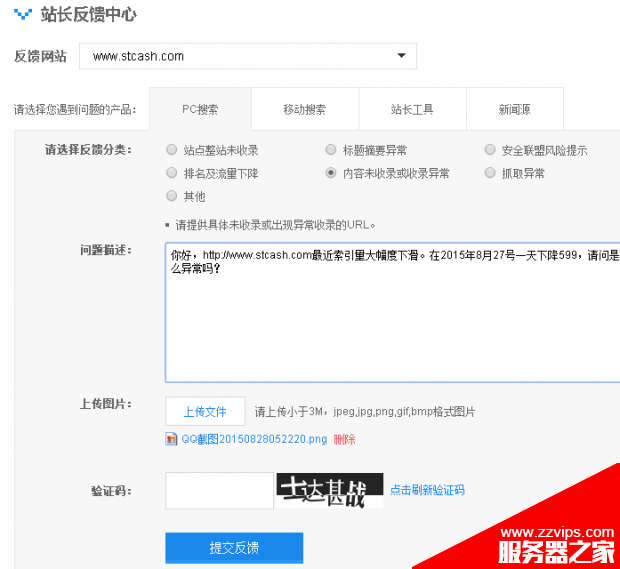Viewport: 620px width, 569px height.
Task: Click the 站长反馈中心 logo icon
Action: click(x=23, y=14)
